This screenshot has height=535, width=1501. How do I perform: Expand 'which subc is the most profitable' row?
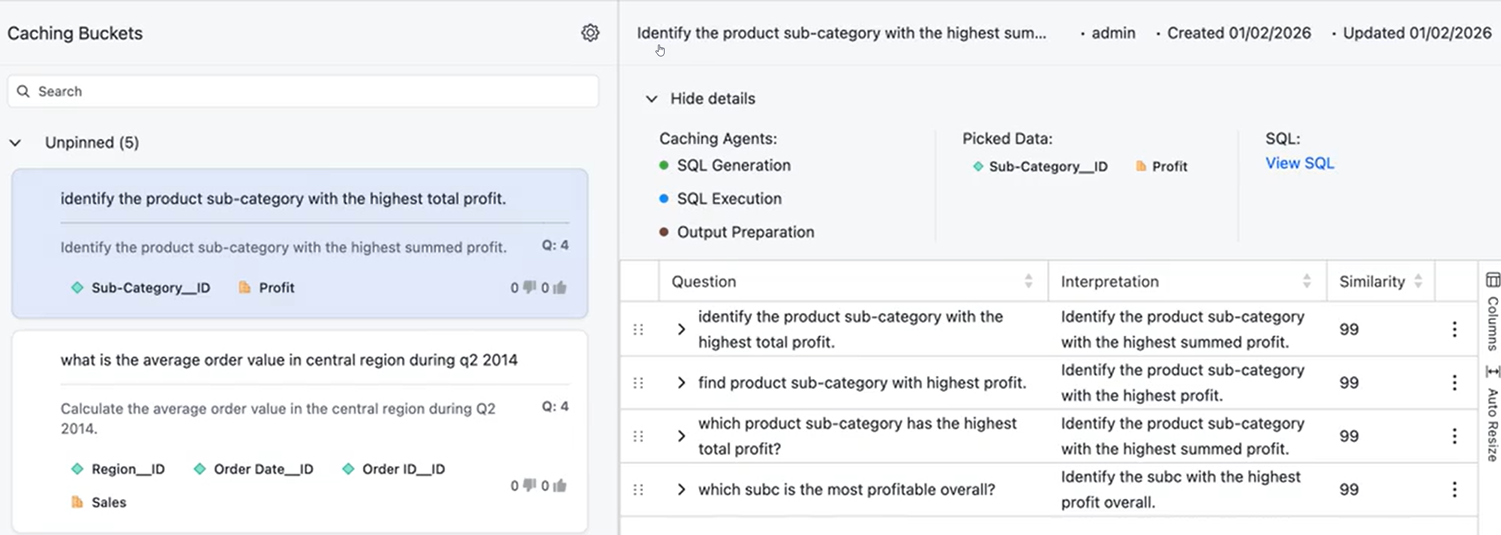pyautogui.click(x=681, y=490)
